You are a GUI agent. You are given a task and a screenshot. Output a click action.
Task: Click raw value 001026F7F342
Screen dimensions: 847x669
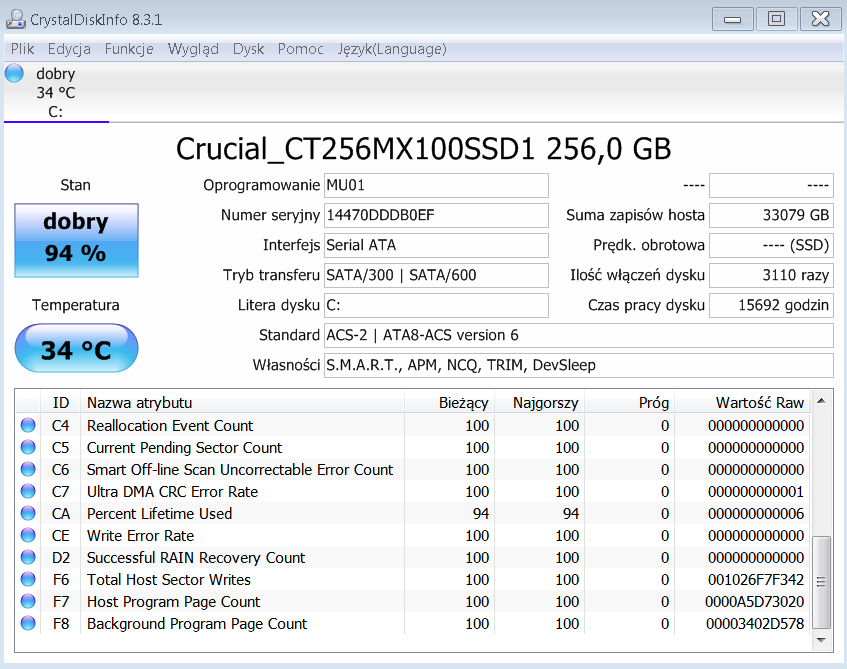tap(756, 580)
